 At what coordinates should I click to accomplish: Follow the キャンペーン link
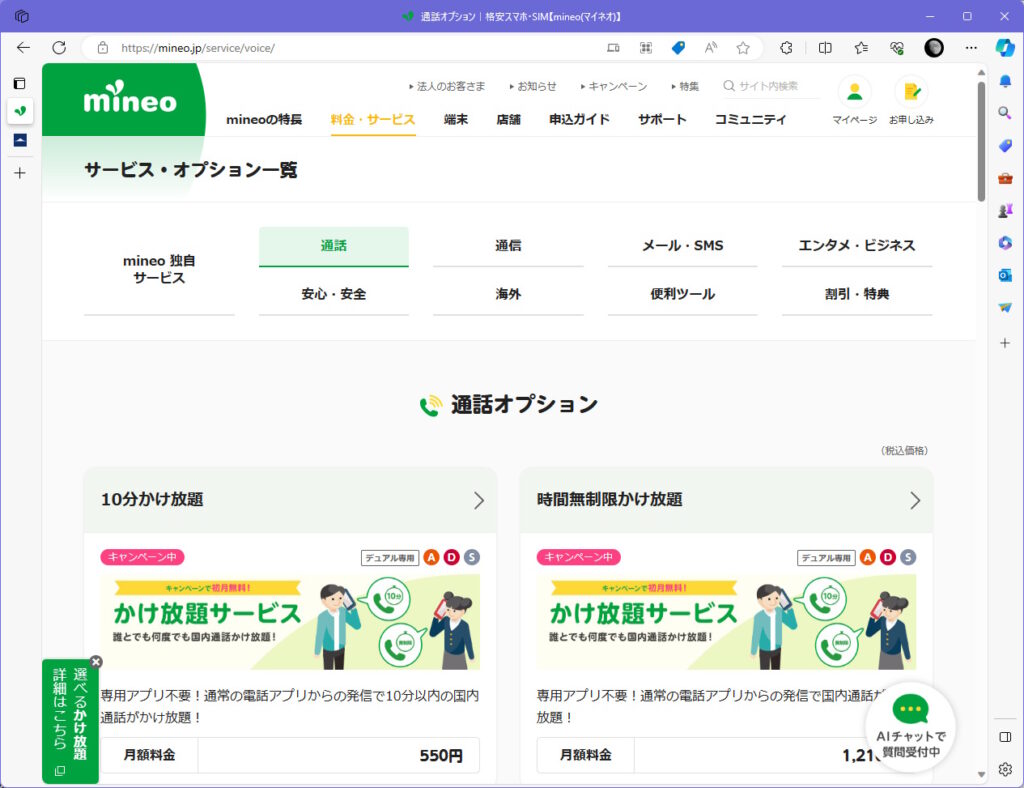[x=614, y=86]
